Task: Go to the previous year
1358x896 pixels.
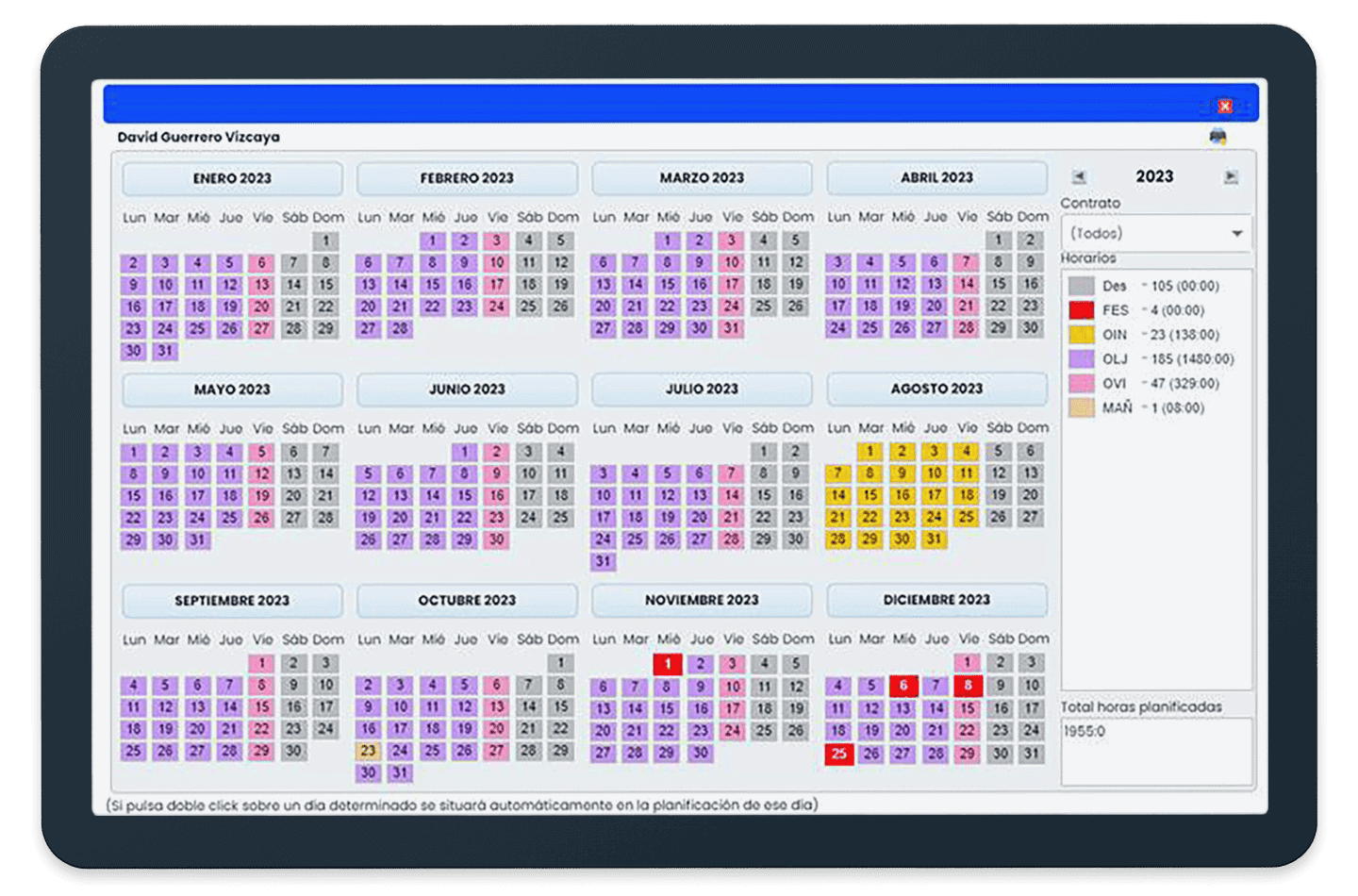Action: click(1079, 177)
